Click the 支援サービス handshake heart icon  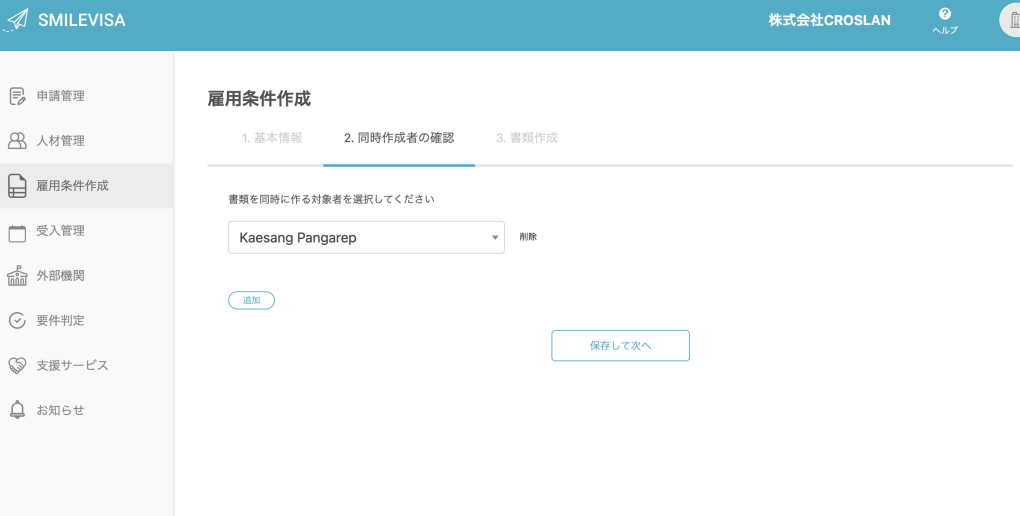(17, 365)
